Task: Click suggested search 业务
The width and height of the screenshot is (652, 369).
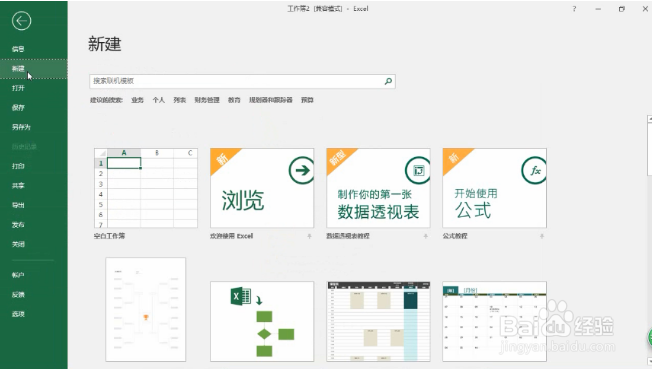Action: click(x=137, y=100)
